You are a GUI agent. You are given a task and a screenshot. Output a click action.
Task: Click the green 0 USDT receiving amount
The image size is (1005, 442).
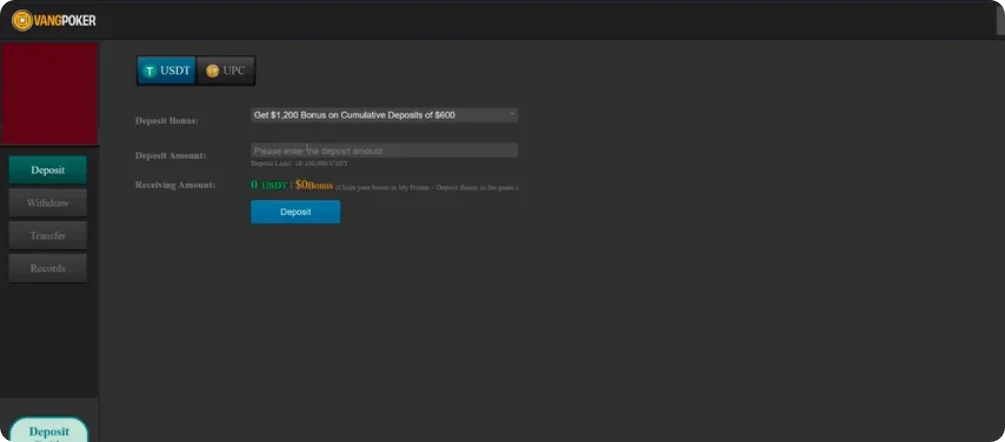point(269,185)
